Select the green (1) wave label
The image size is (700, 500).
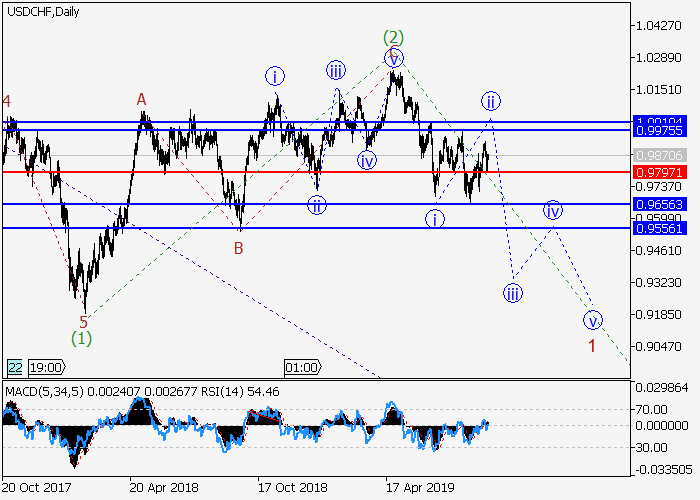tap(83, 339)
